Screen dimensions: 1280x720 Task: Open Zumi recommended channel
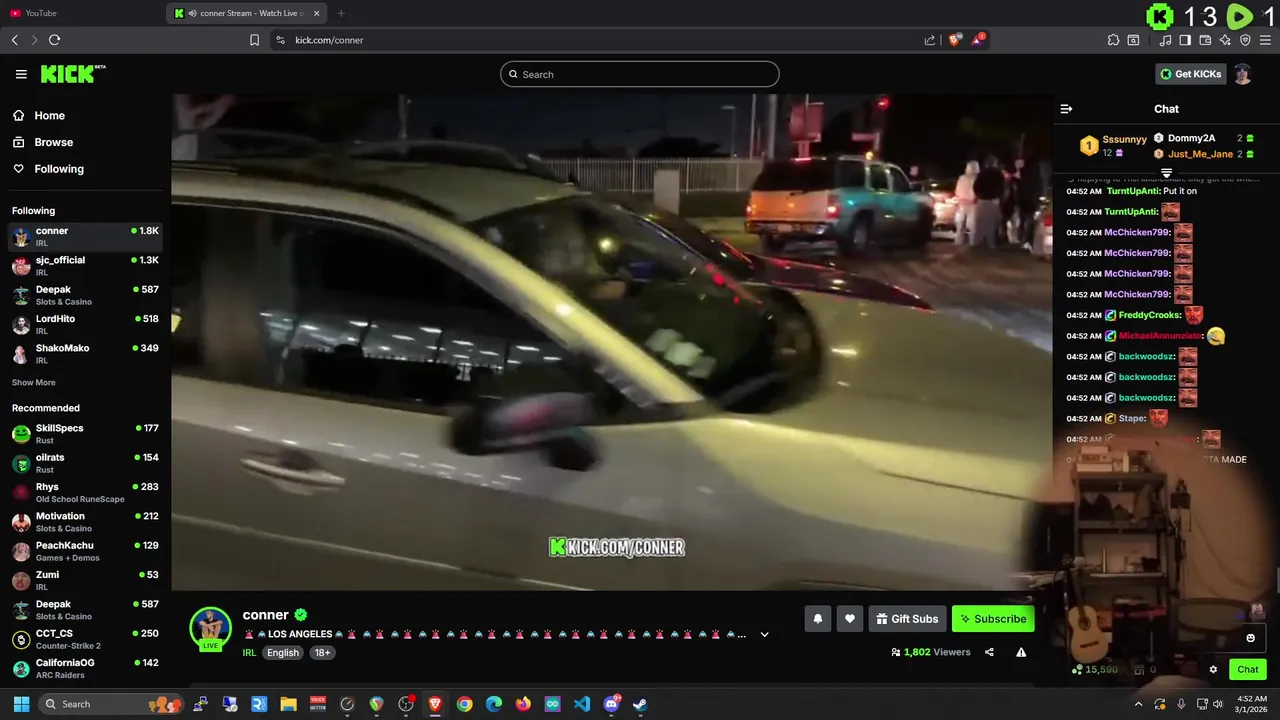pos(85,580)
